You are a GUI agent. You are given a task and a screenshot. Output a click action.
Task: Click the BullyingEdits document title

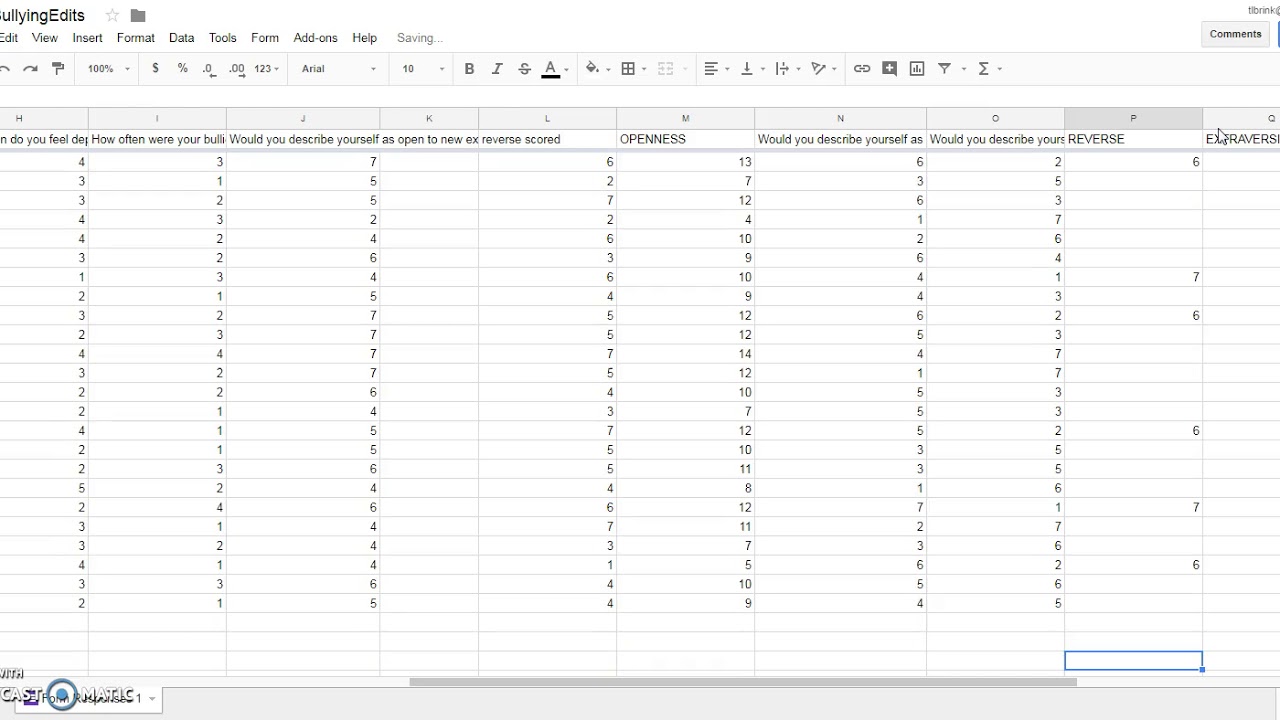(x=43, y=16)
